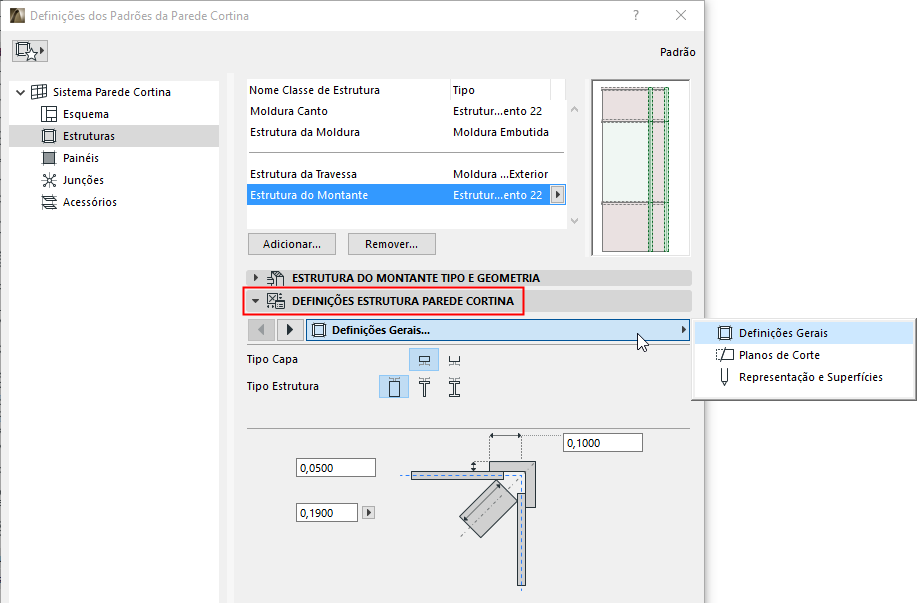Click the Painéis icon in the sidebar

[x=48, y=158]
